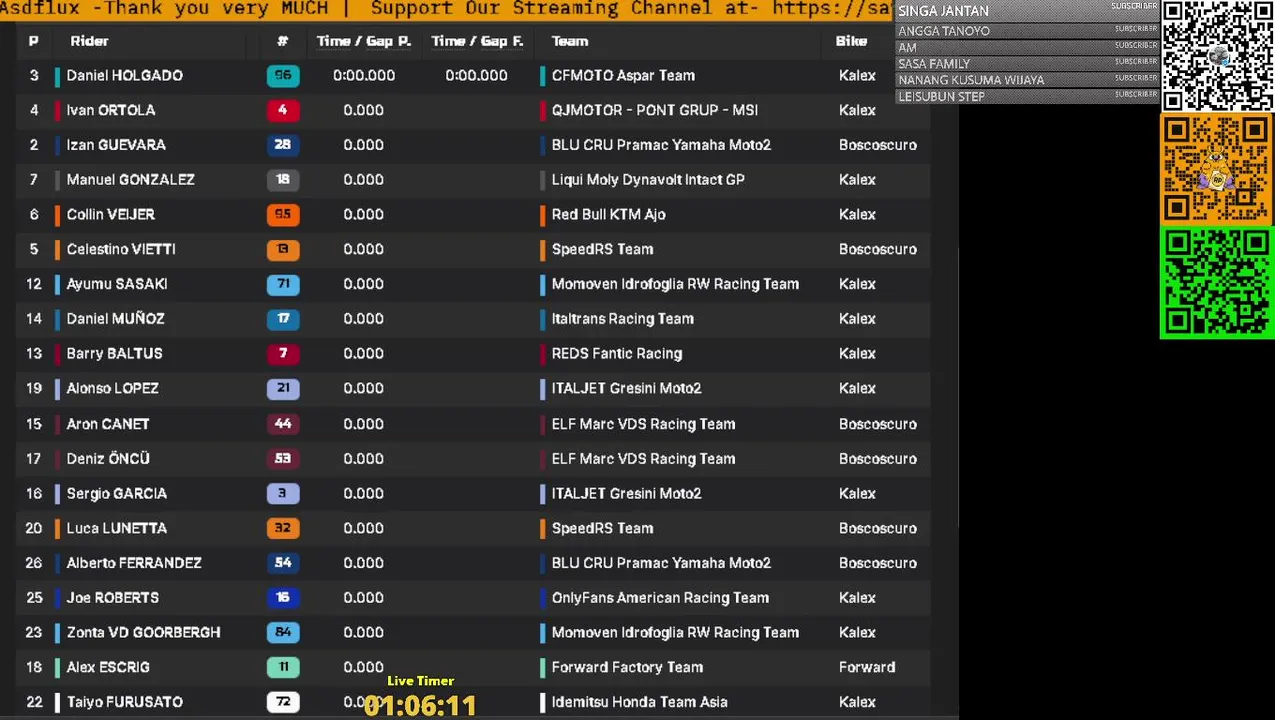Click the scrolling support ticker at top
This screenshot has height=720, width=1275.
click(x=445, y=9)
